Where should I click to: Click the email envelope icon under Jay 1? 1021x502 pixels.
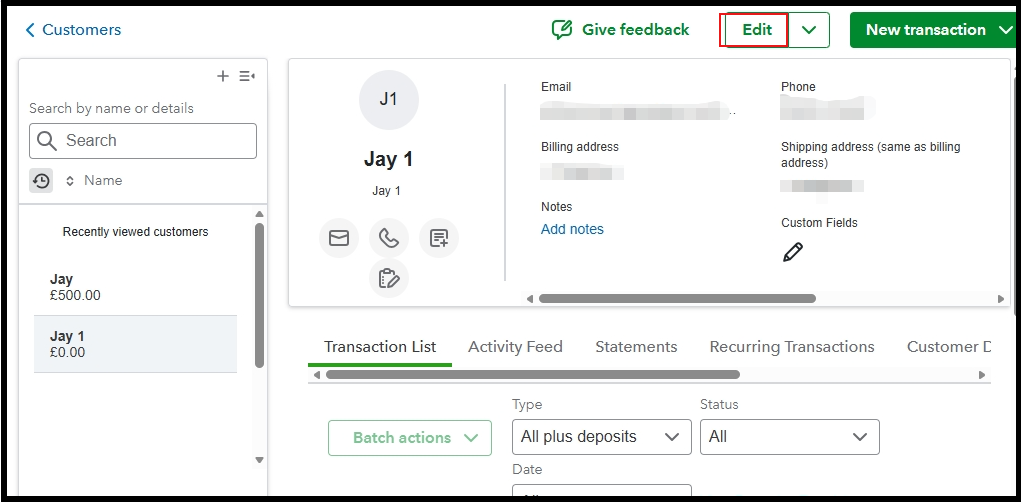(339, 238)
